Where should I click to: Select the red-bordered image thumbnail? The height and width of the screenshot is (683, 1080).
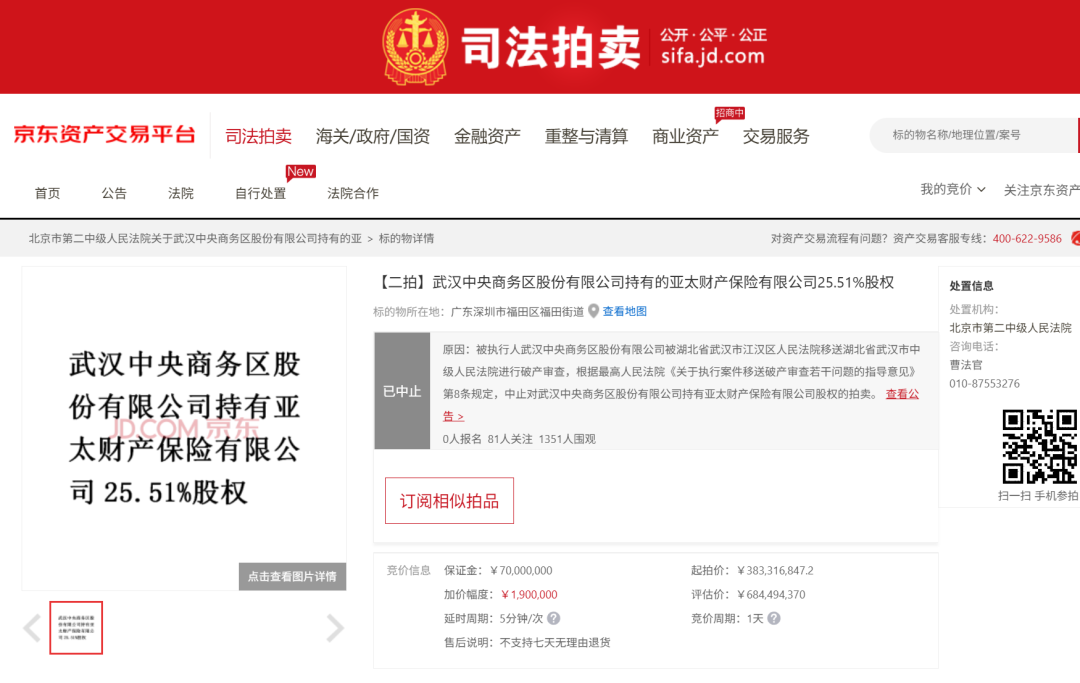point(76,627)
